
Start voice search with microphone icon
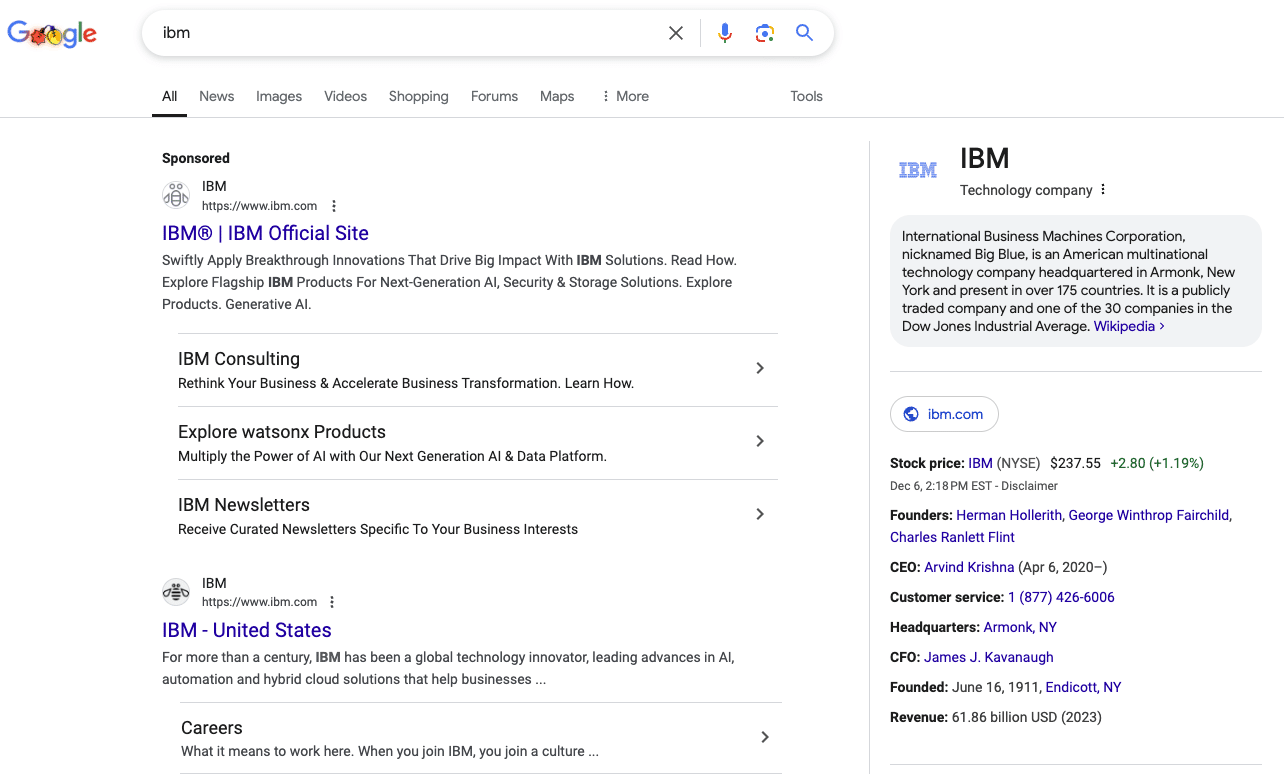tap(725, 33)
